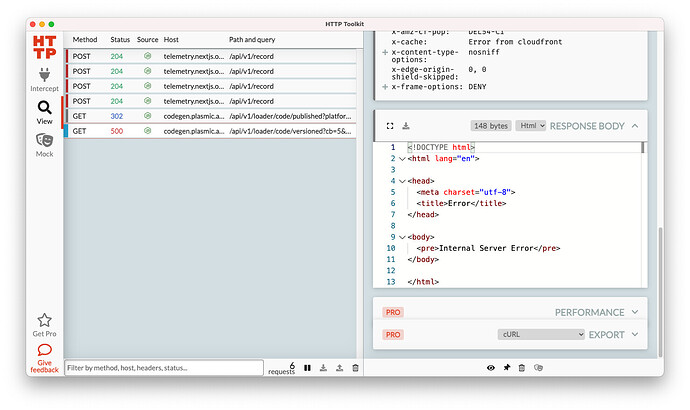Pause traffic capture with the pause button
The height and width of the screenshot is (410, 690).
pyautogui.click(x=307, y=368)
